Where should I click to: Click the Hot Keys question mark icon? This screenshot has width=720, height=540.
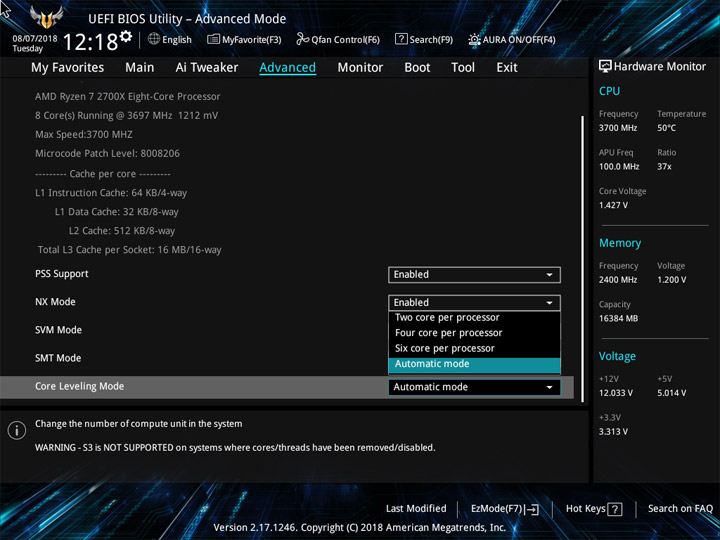click(615, 509)
